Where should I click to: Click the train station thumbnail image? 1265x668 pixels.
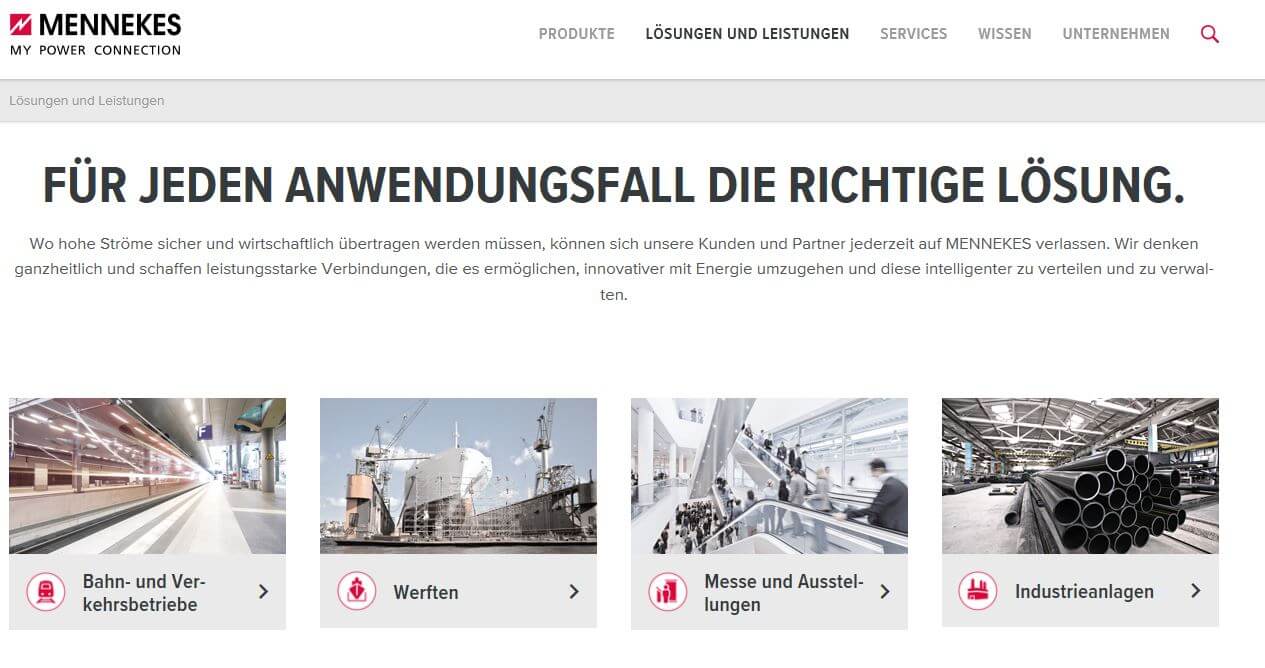pos(148,476)
